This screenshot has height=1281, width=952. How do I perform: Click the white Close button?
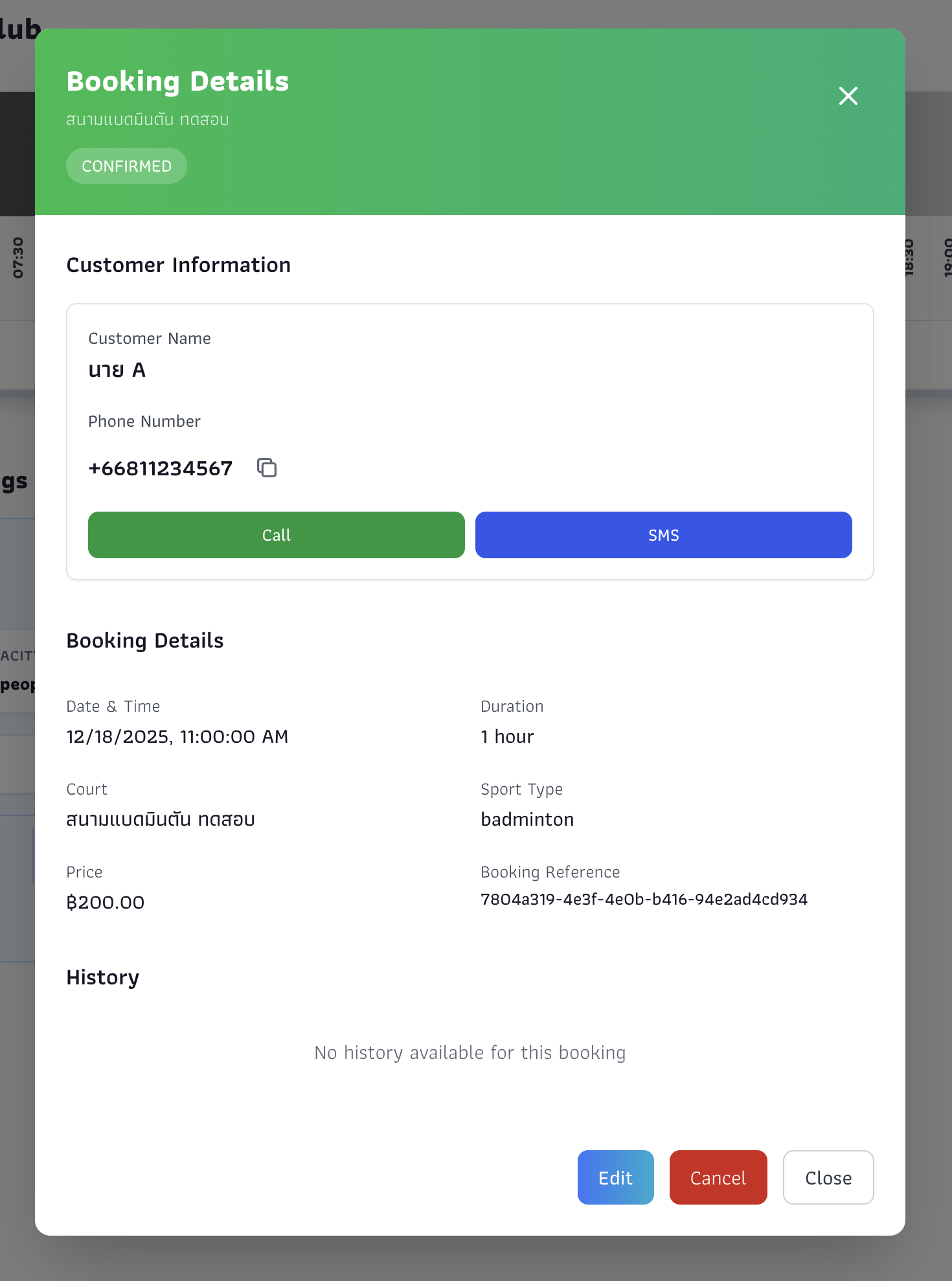coord(828,1177)
